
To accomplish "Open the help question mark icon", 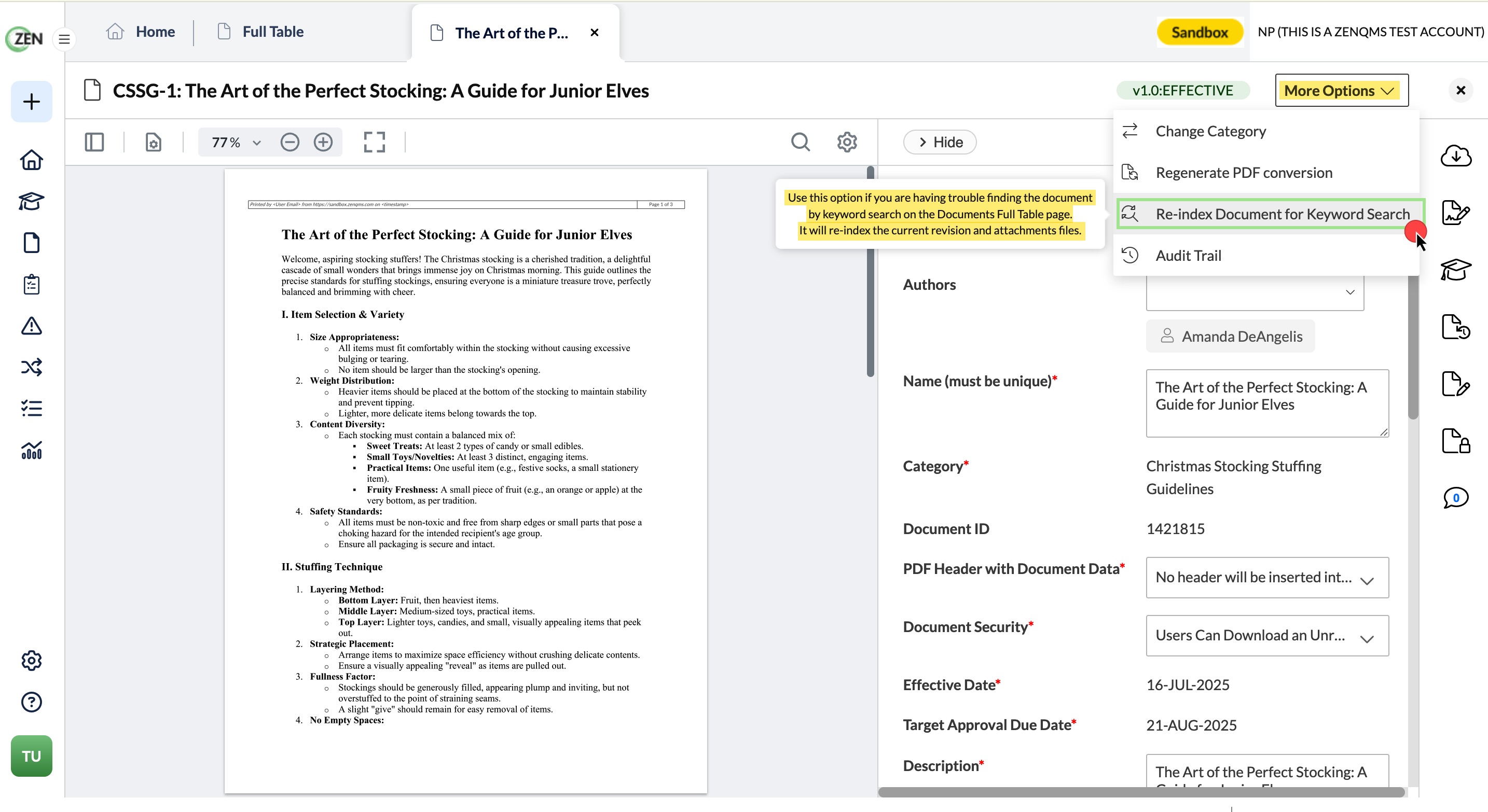I will coord(31,702).
